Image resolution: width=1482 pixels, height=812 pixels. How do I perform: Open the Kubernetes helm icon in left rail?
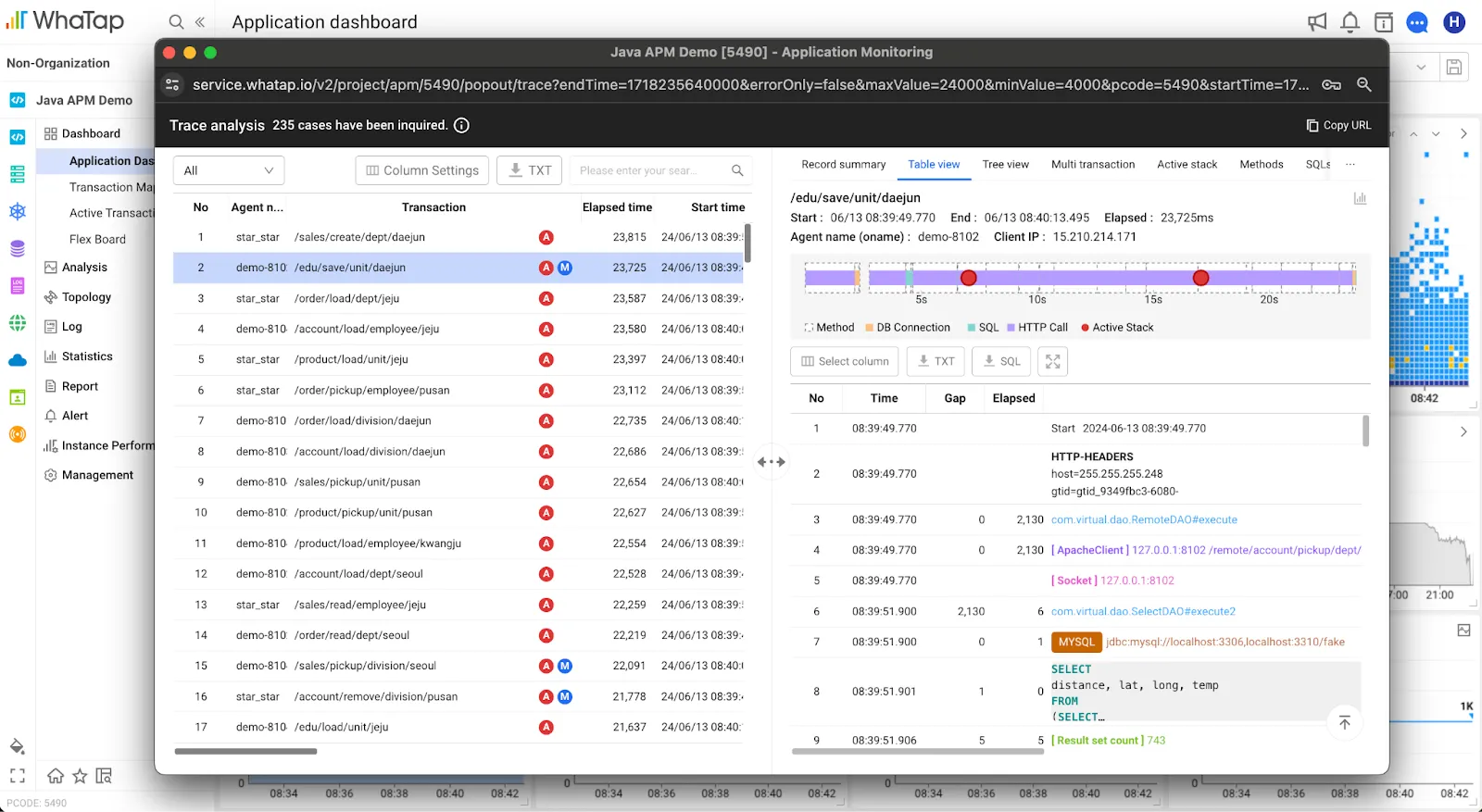coord(17,211)
